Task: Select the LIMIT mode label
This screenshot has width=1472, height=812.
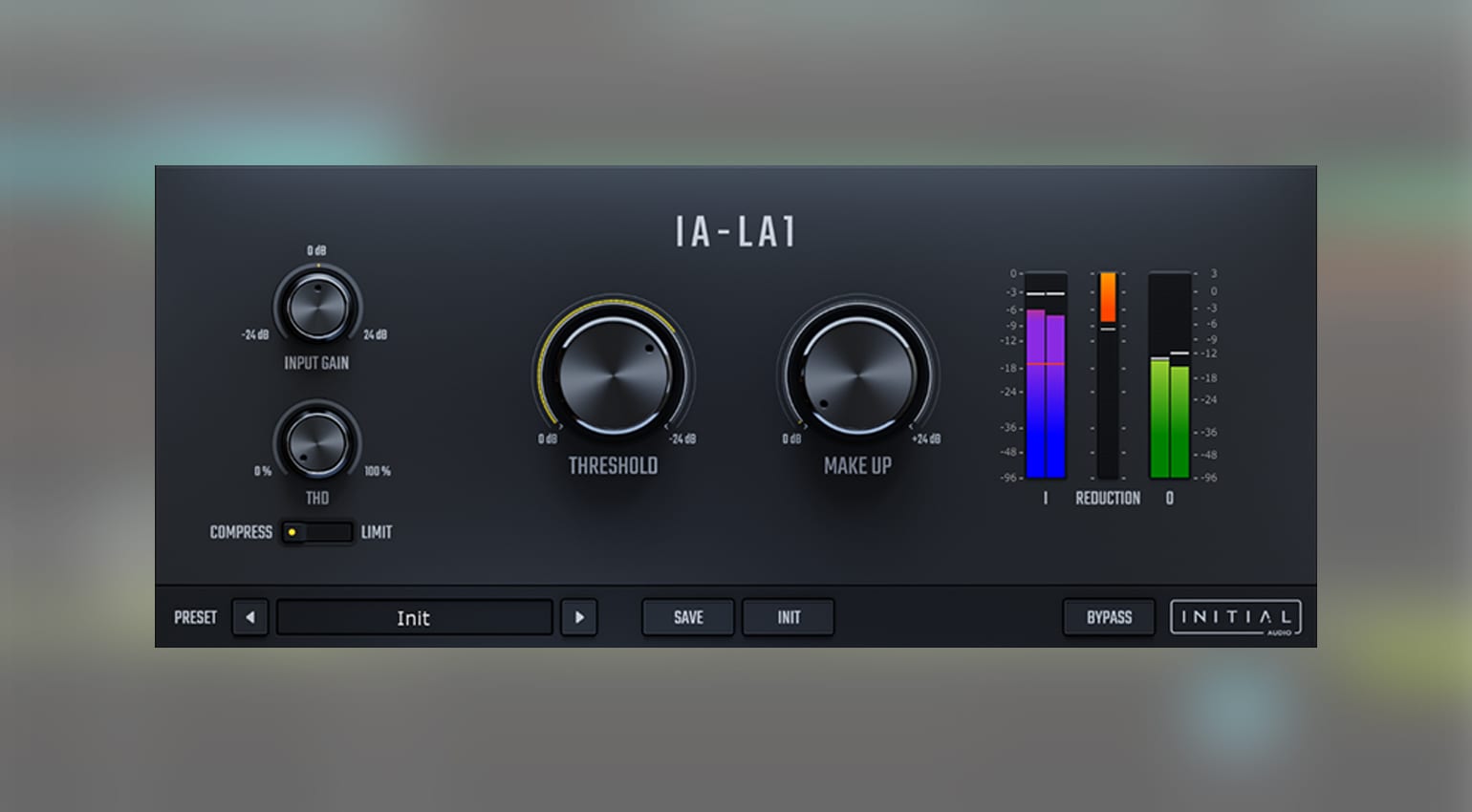Action: (377, 532)
